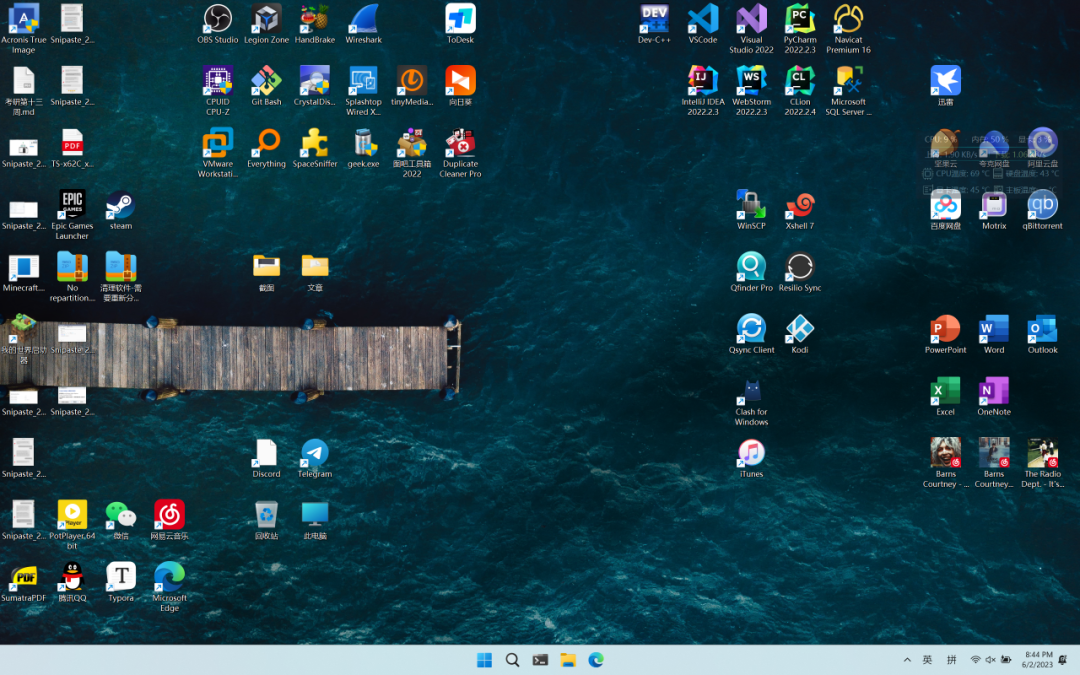1080x675 pixels.
Task: Open the CrystalDiskInfo shortcut
Action: (x=315, y=86)
